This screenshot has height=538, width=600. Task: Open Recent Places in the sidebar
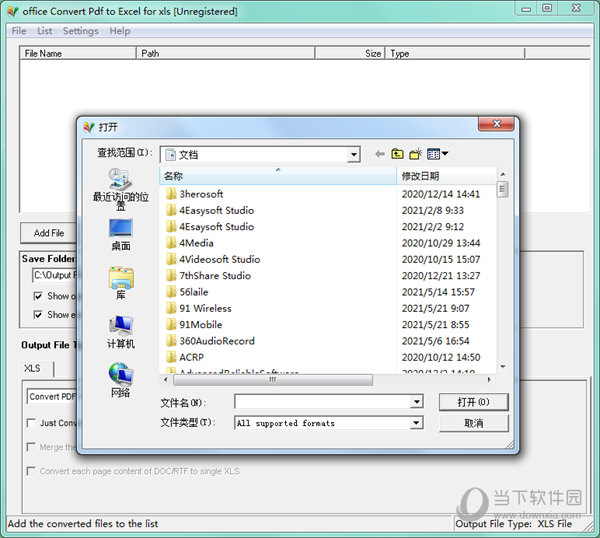coord(121,189)
